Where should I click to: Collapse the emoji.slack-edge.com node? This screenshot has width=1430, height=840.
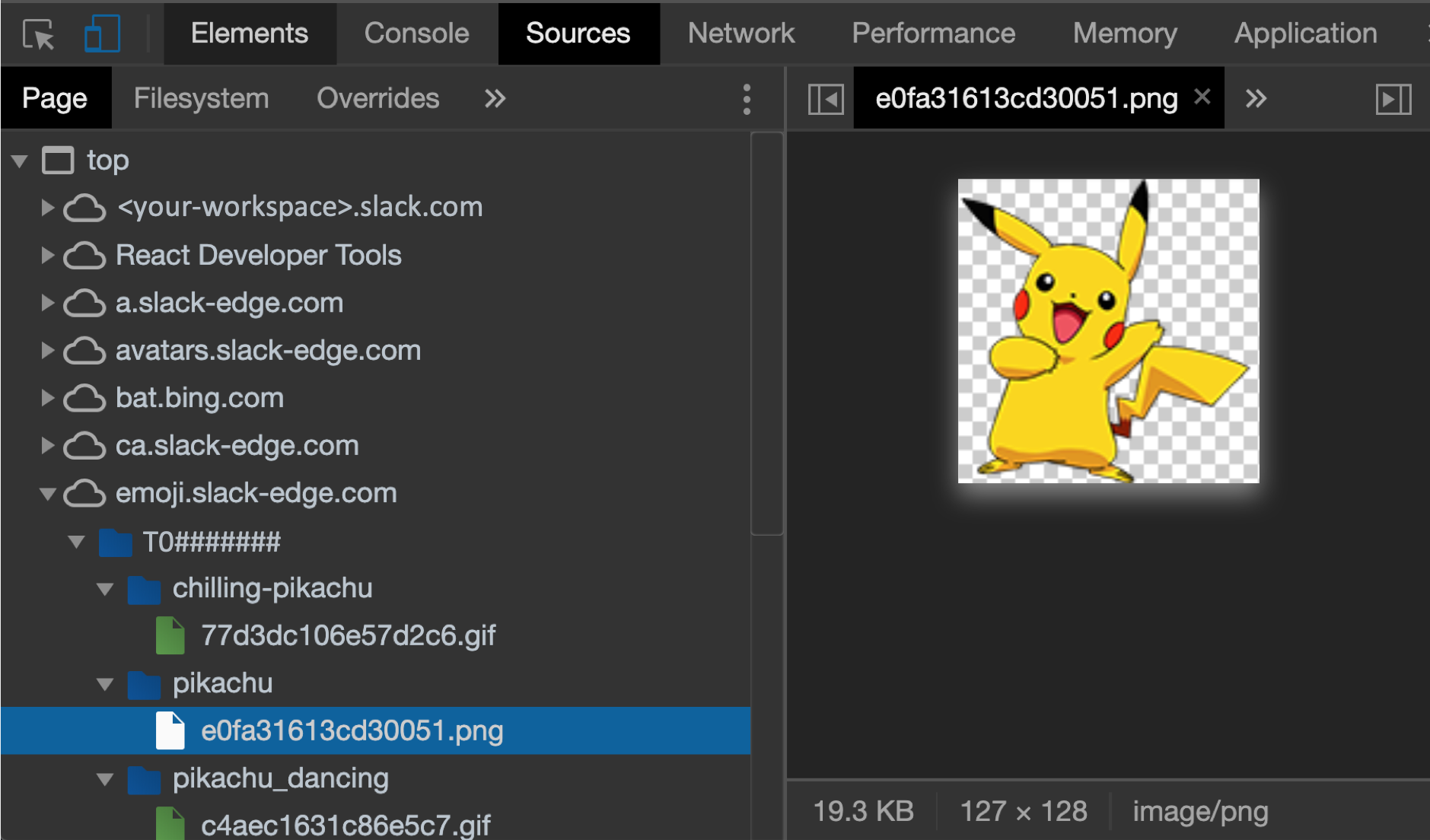pos(48,495)
